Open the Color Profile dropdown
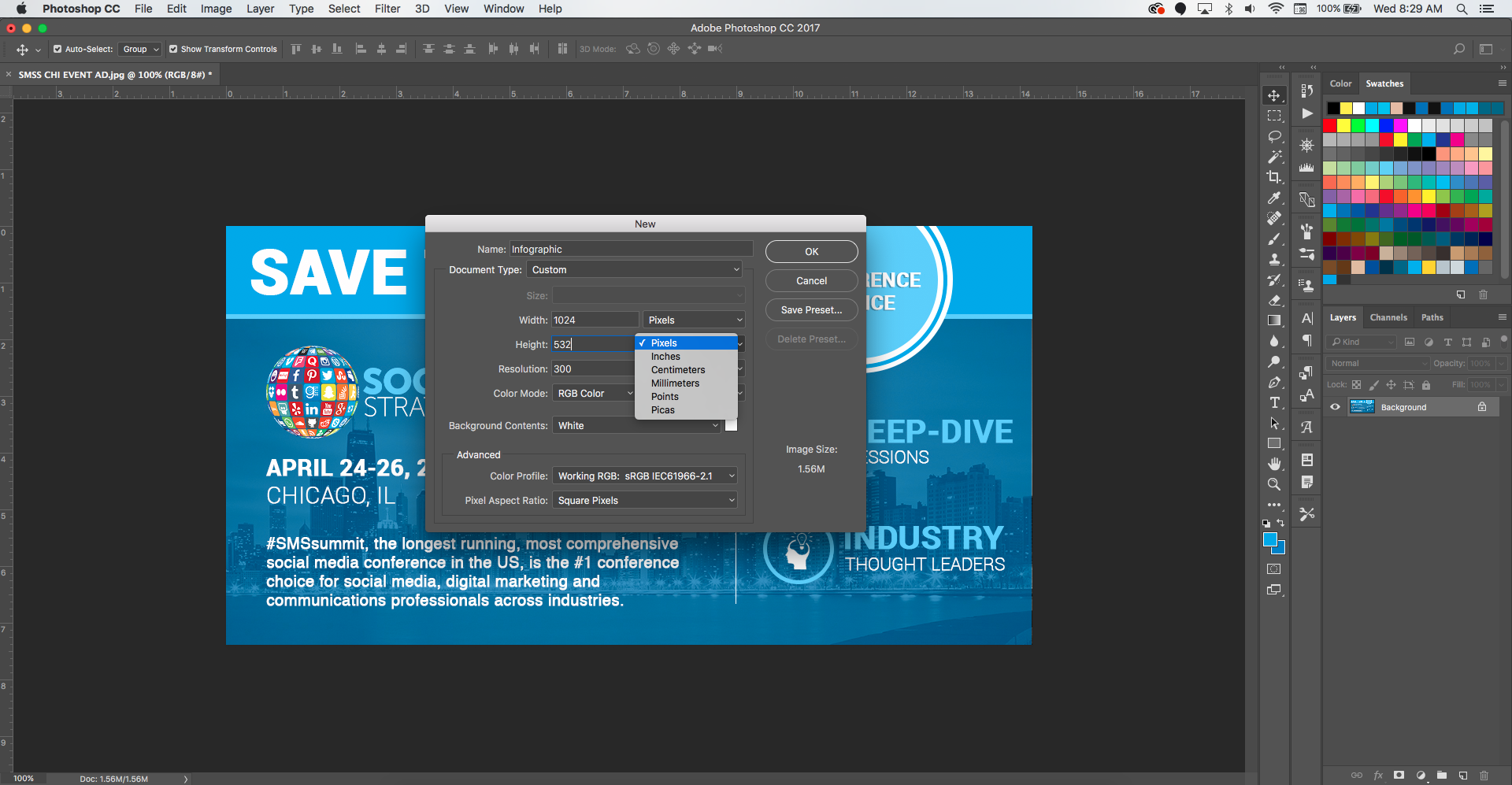The width and height of the screenshot is (1512, 785). click(x=645, y=476)
